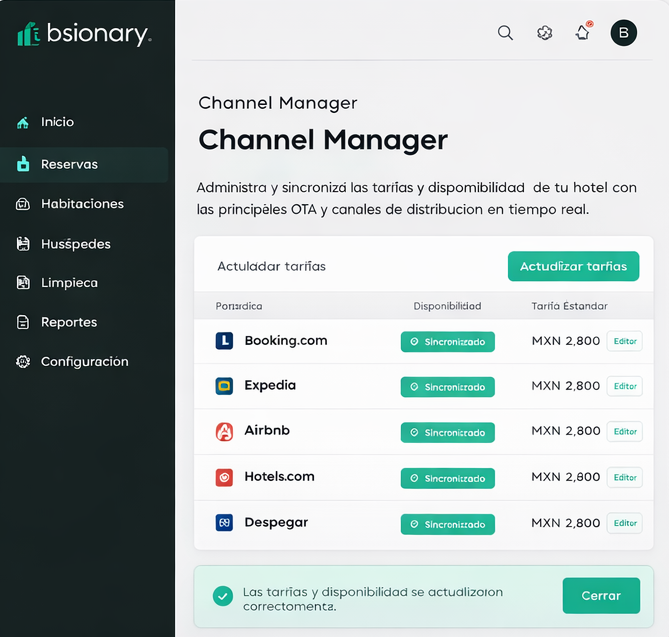Click Sincronizado badge in Airbnb row

pyautogui.click(x=448, y=433)
